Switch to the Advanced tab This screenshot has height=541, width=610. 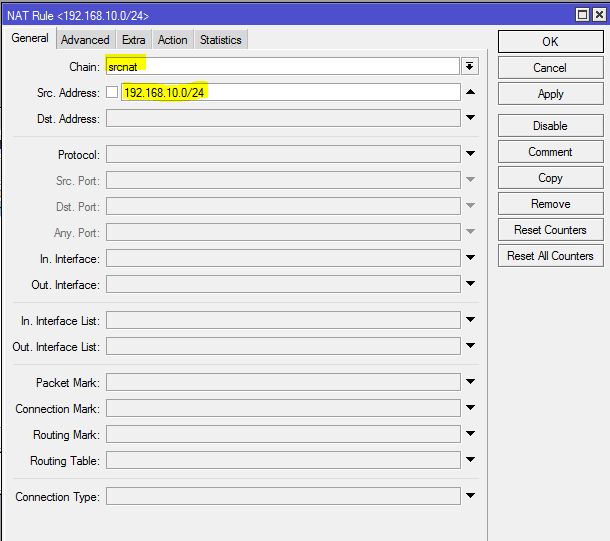tap(86, 40)
